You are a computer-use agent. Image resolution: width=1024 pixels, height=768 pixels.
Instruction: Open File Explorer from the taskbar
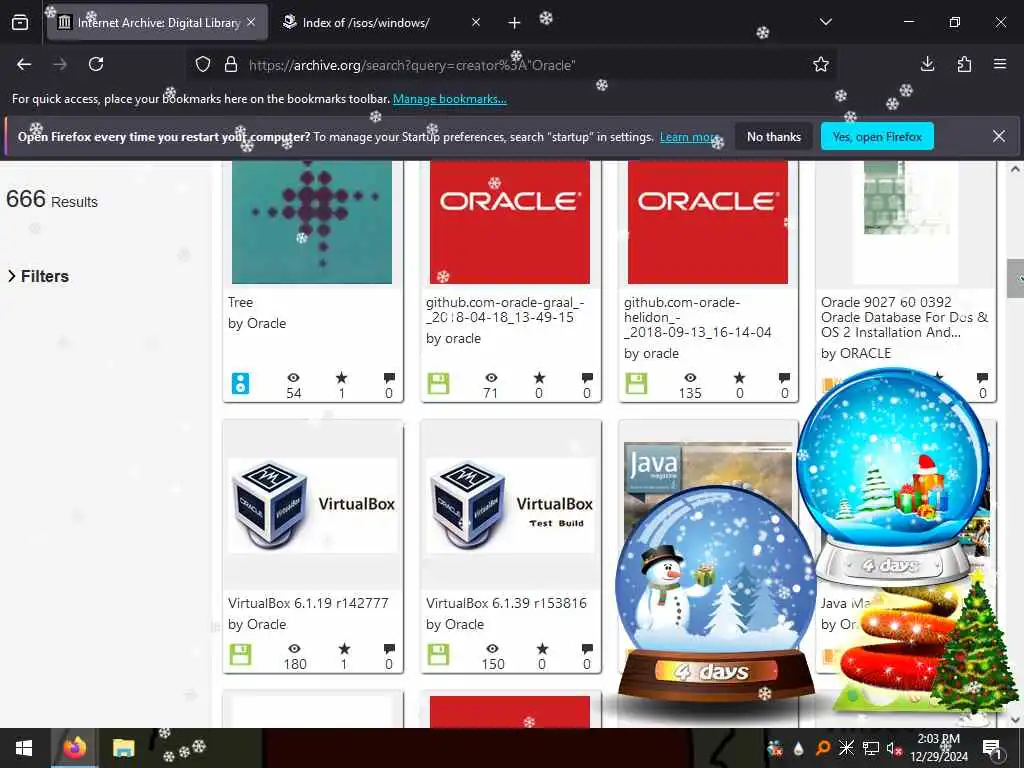coord(123,748)
